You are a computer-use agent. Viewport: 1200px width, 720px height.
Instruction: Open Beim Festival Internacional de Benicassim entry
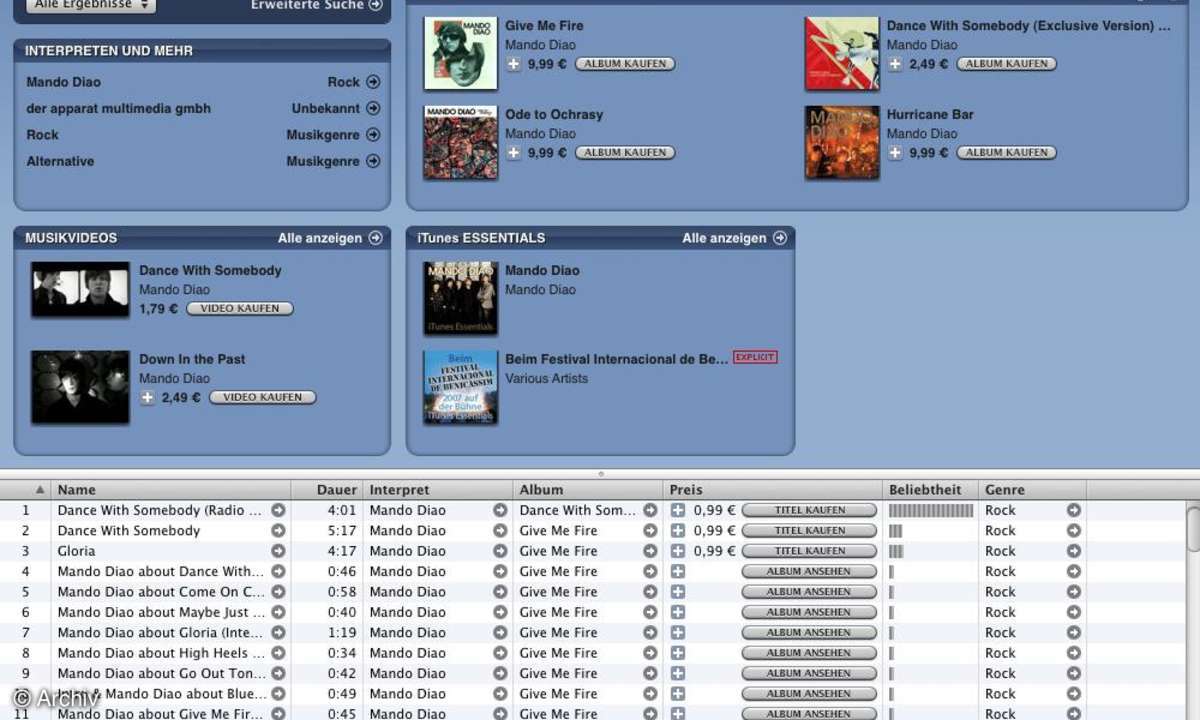point(617,359)
